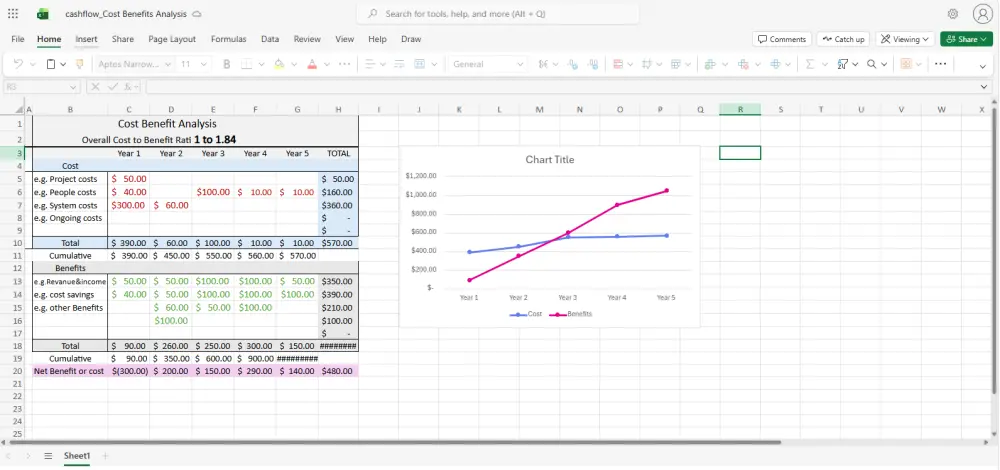Viewport: 1000px width, 470px height.
Task: Open the account profile avatar
Action: (983, 13)
